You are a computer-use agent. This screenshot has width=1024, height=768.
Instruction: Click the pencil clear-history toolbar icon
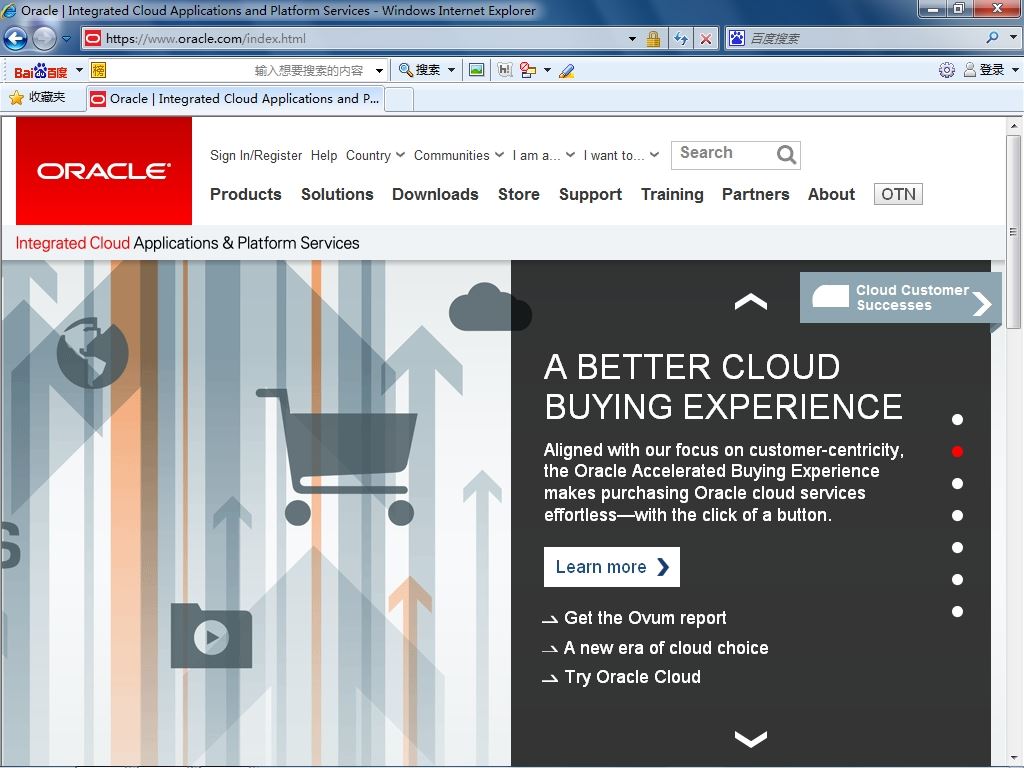tap(567, 71)
